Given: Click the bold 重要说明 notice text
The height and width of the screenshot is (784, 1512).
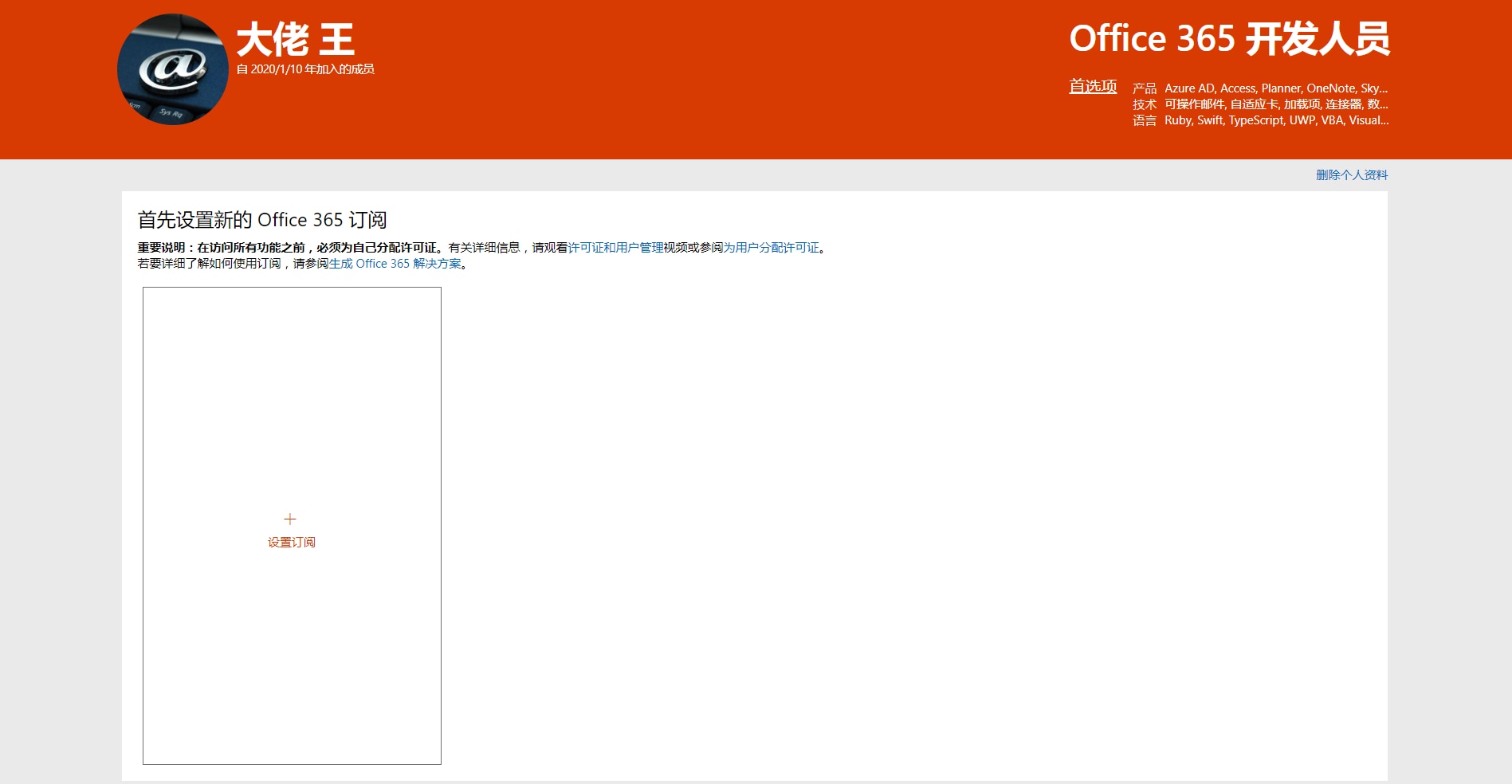Looking at the screenshot, I should (287, 248).
